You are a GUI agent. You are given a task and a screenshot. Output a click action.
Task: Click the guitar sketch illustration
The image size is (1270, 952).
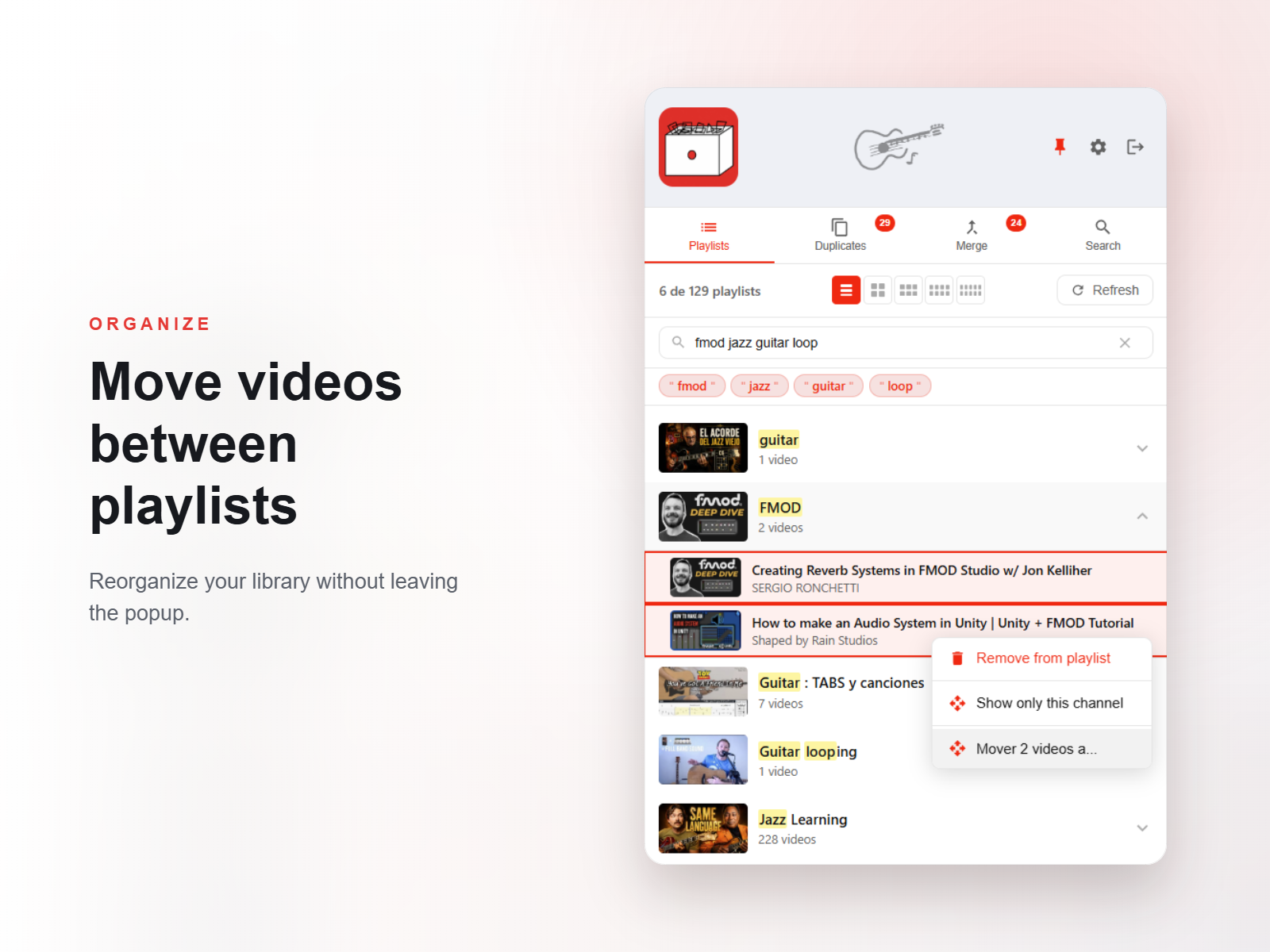click(899, 146)
